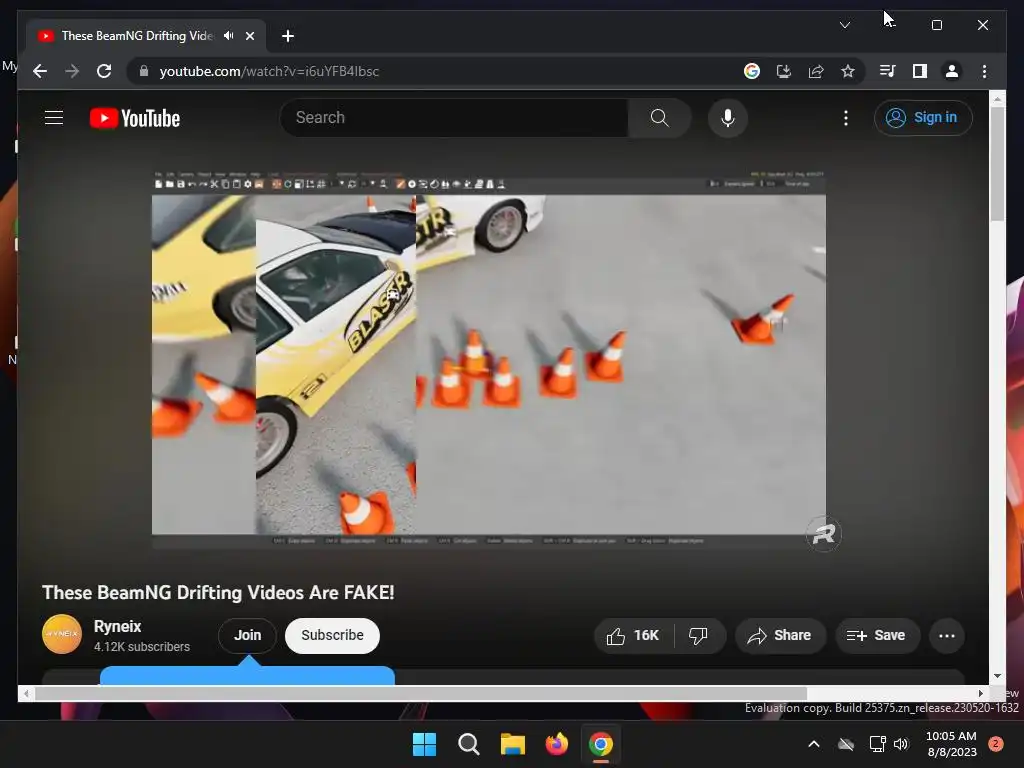Go to the YouTube home logo
The image size is (1024, 768).
(135, 118)
